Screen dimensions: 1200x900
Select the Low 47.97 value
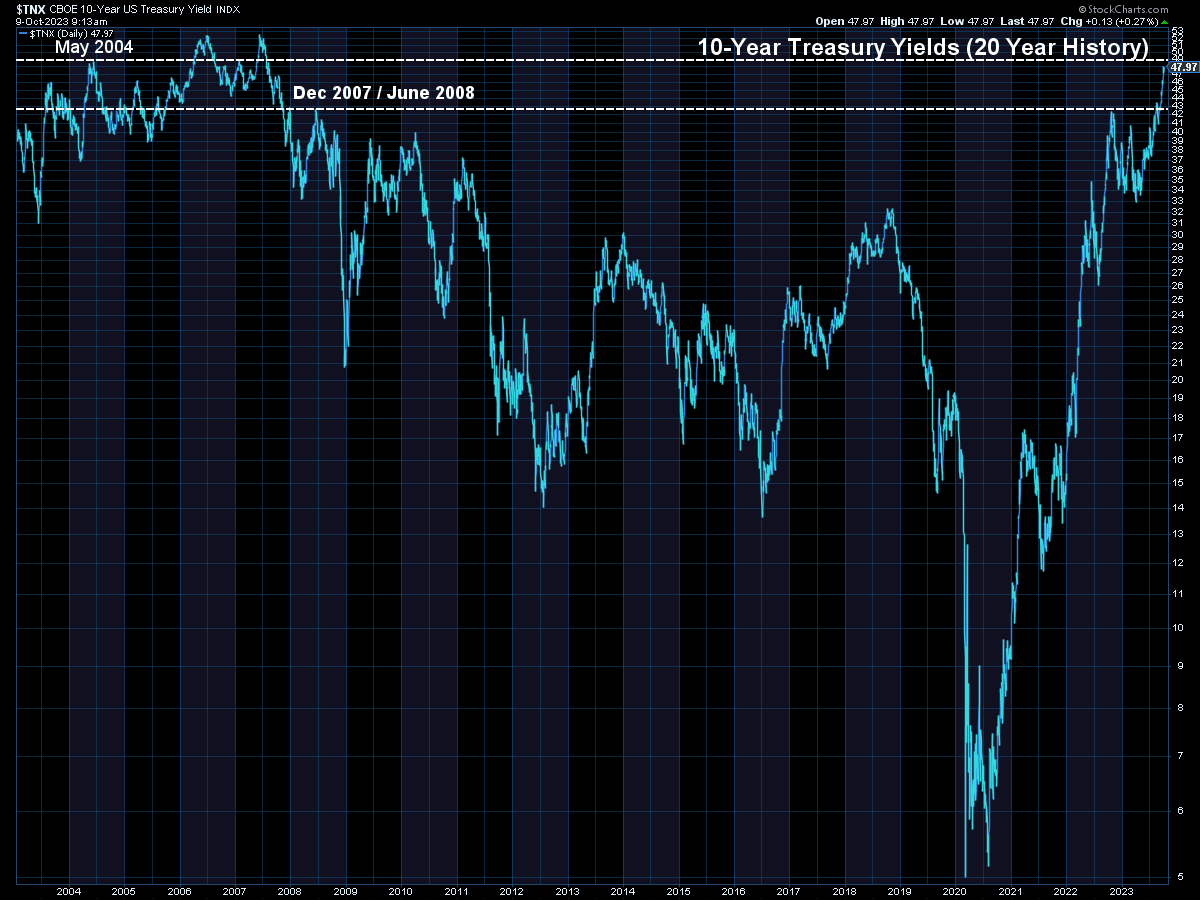[968, 20]
